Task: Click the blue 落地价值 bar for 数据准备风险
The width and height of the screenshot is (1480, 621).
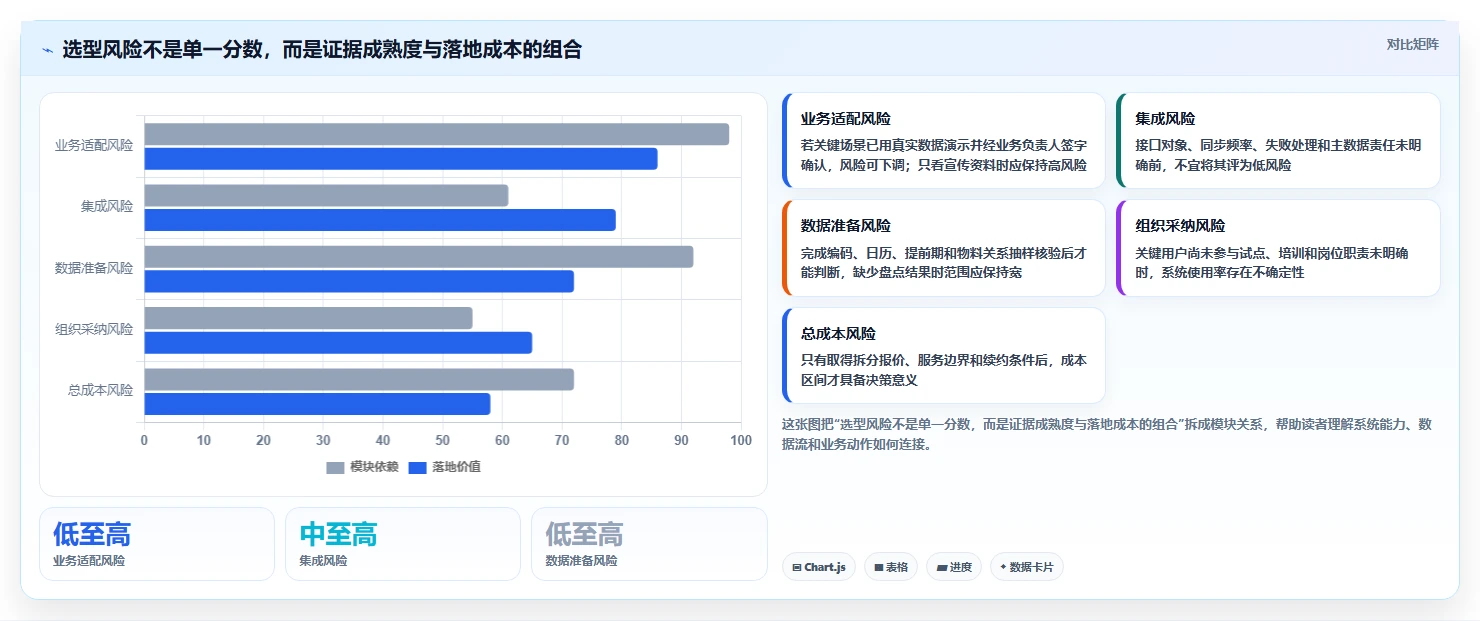Action: pyautogui.click(x=359, y=281)
